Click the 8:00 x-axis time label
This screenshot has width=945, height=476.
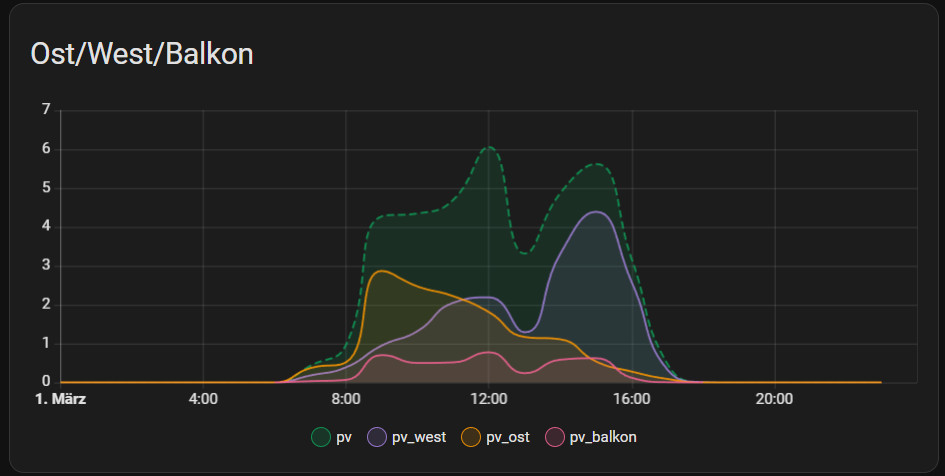point(346,400)
